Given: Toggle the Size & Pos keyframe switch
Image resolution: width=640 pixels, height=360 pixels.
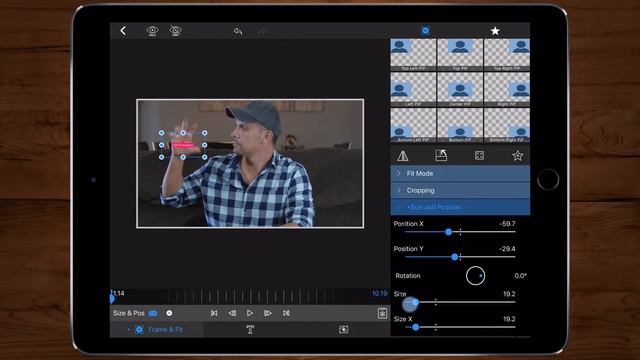Looking at the screenshot, I should (x=153, y=313).
